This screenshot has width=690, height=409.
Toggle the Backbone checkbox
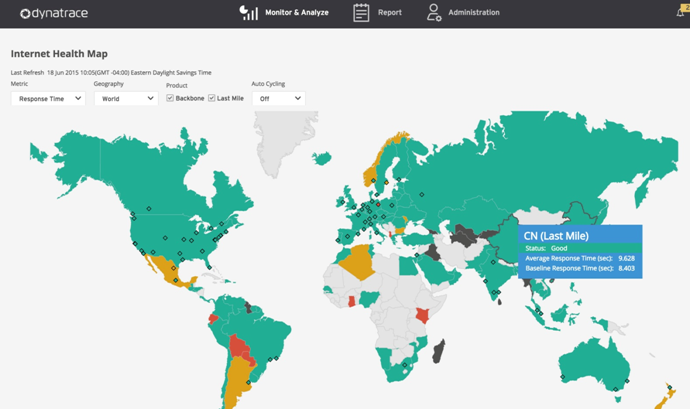tap(170, 99)
